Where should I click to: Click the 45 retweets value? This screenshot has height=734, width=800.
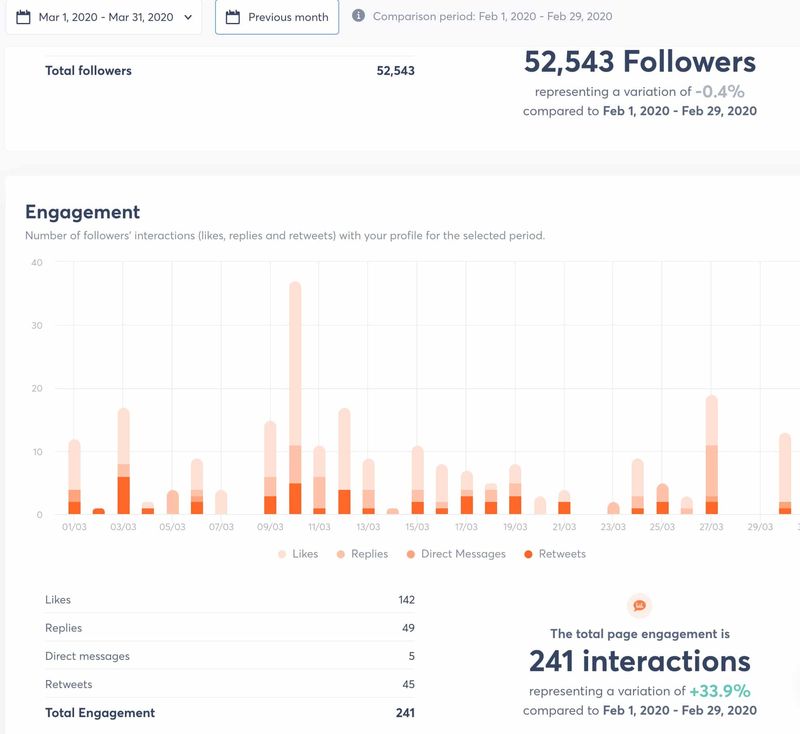(408, 685)
